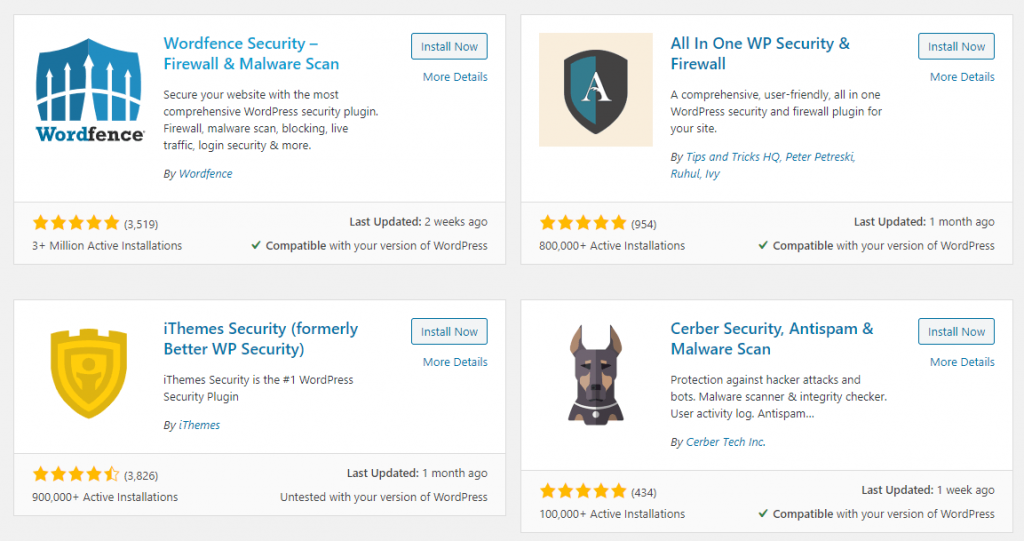The image size is (1024, 541).
Task: Open the Cerber Security, Antispam & Malware Scan title
Action: tap(771, 339)
